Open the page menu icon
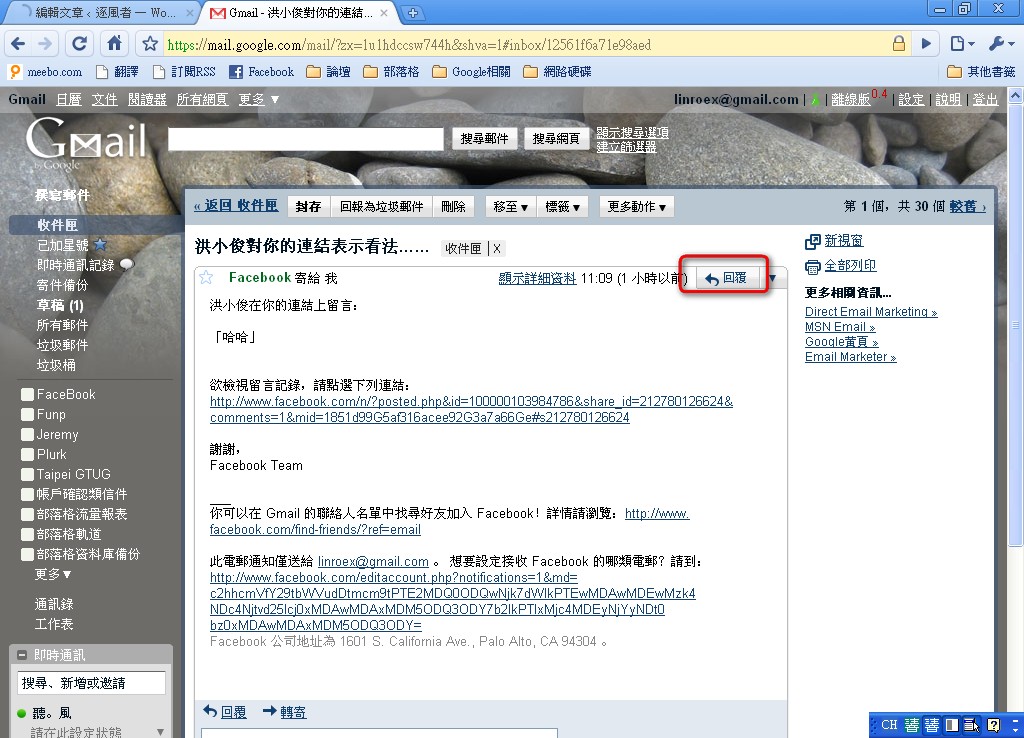Image resolution: width=1024 pixels, height=738 pixels. coord(962,44)
